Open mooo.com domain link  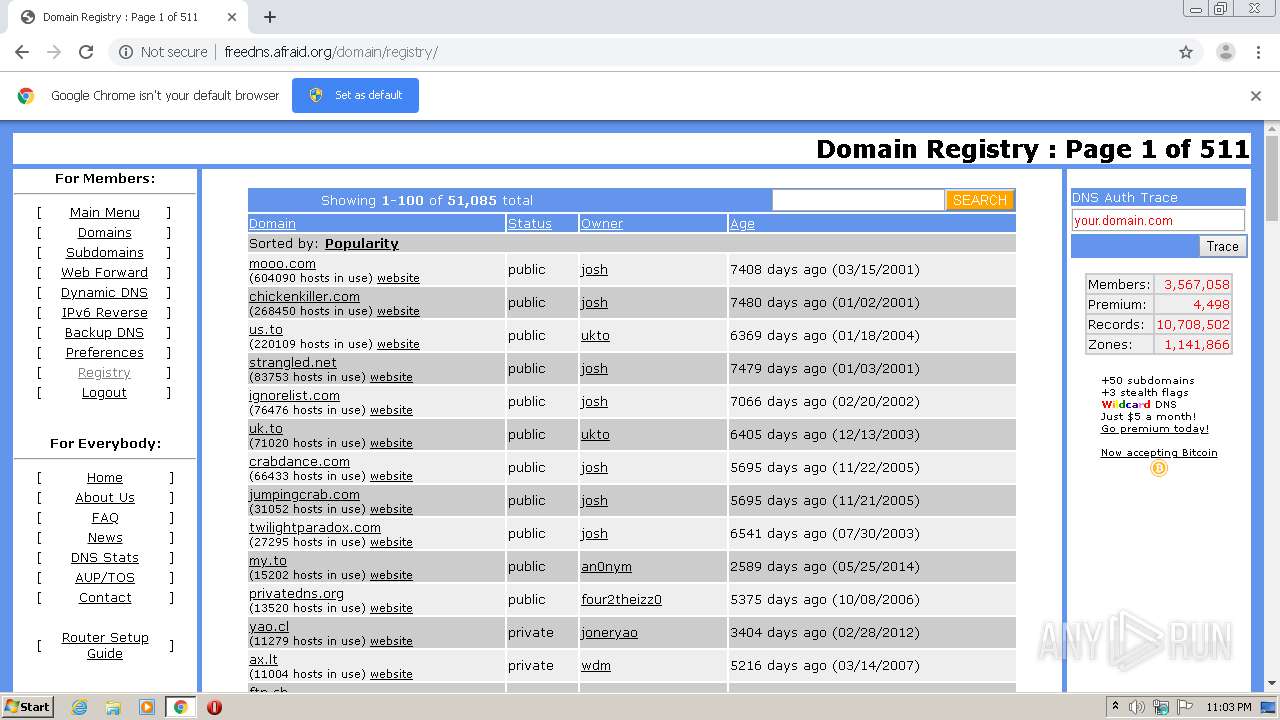click(x=282, y=263)
